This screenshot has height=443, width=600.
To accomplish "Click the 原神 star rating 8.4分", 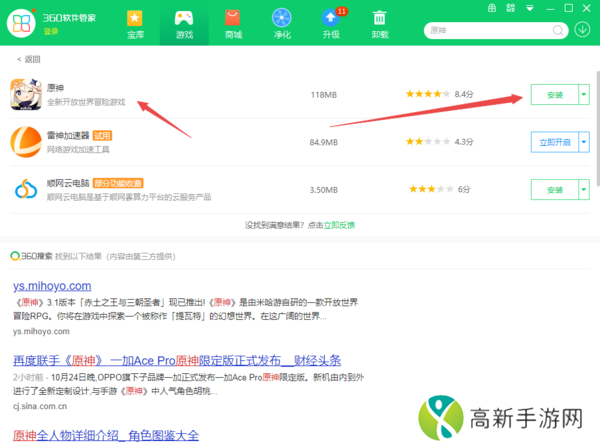I will 439,94.
